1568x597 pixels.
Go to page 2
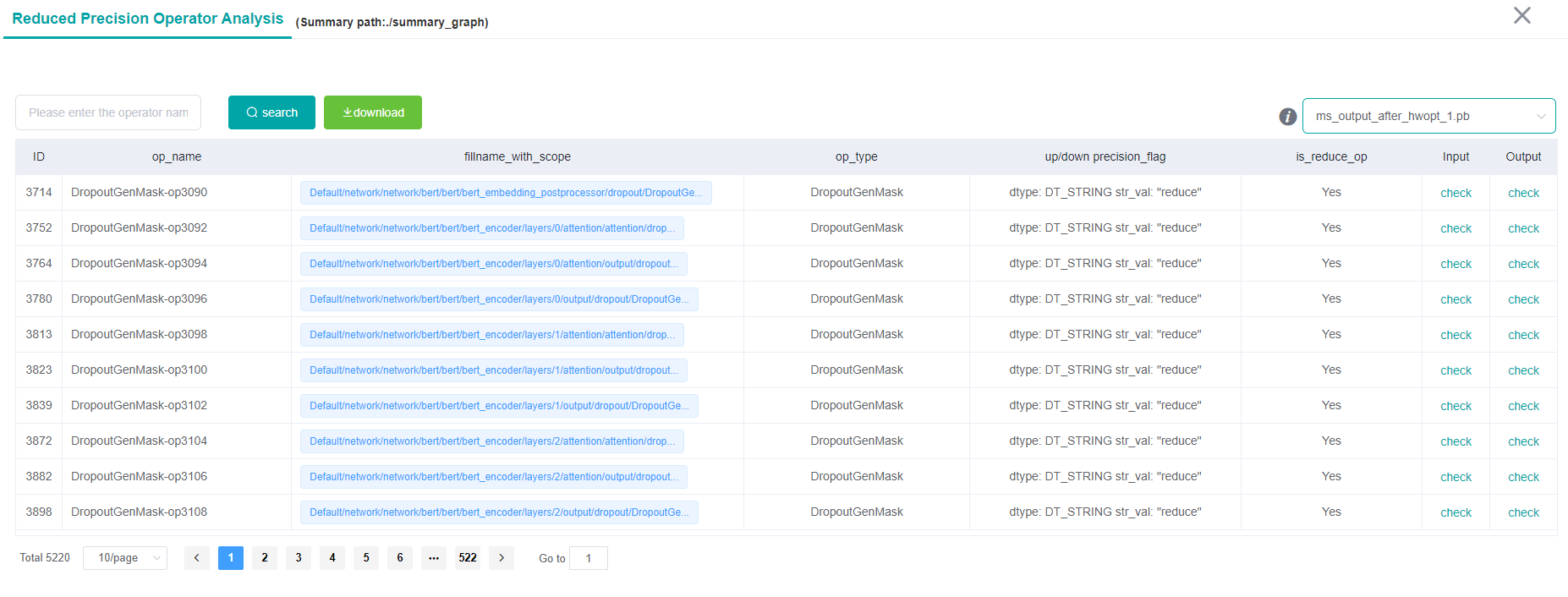click(x=265, y=558)
